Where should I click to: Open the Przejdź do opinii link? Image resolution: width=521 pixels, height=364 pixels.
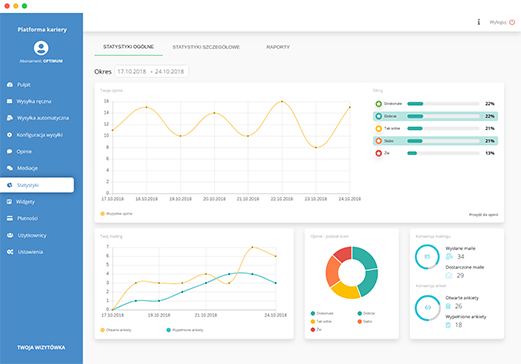[483, 215]
